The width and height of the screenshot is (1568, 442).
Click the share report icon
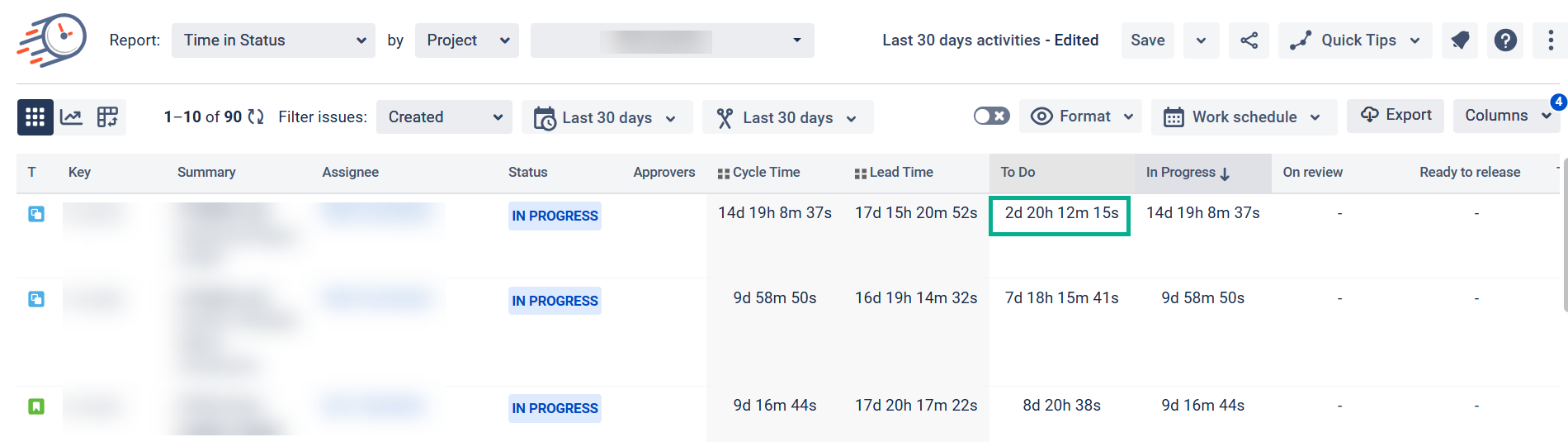point(1249,40)
